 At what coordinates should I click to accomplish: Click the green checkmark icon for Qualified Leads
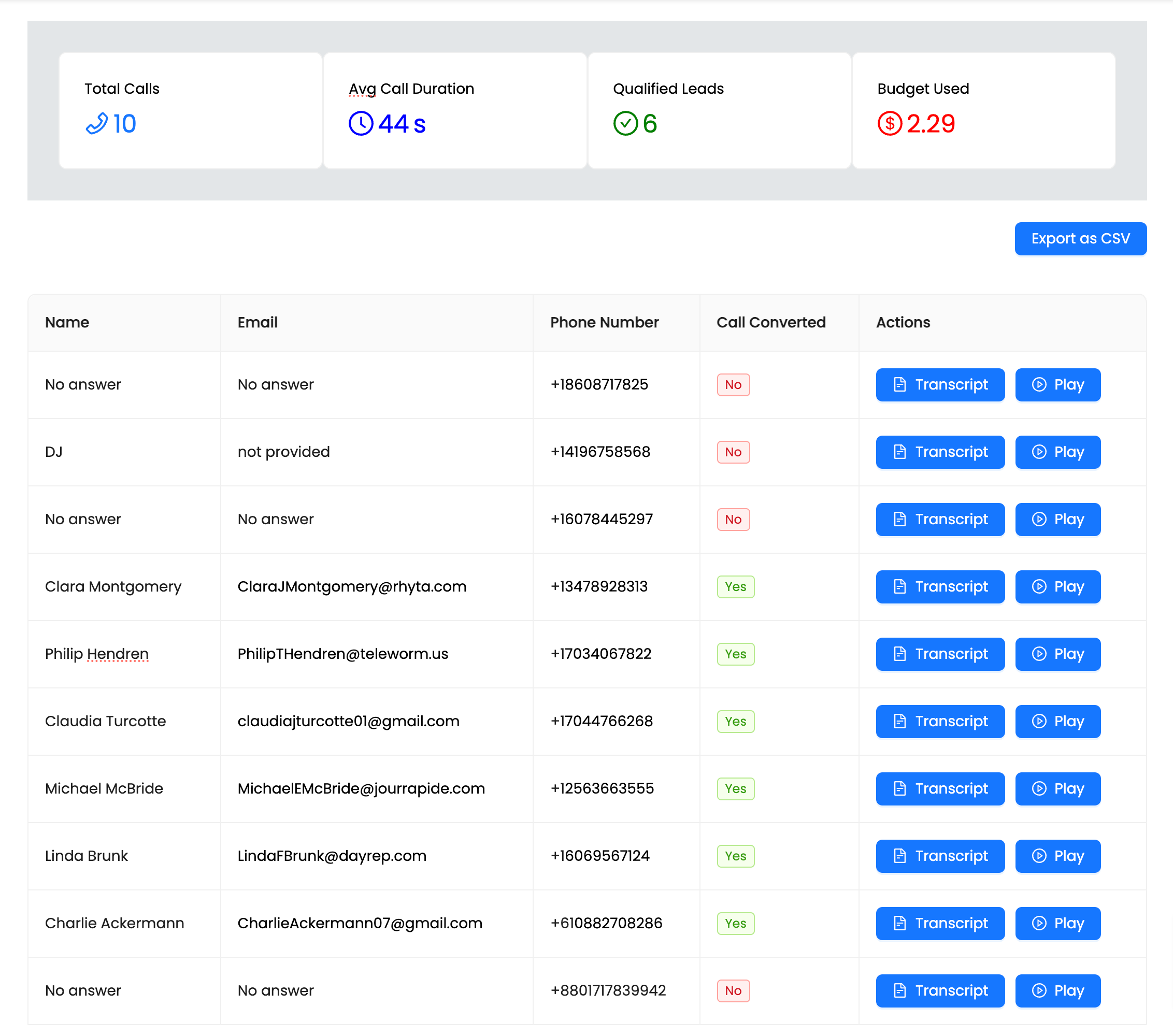[x=625, y=123]
